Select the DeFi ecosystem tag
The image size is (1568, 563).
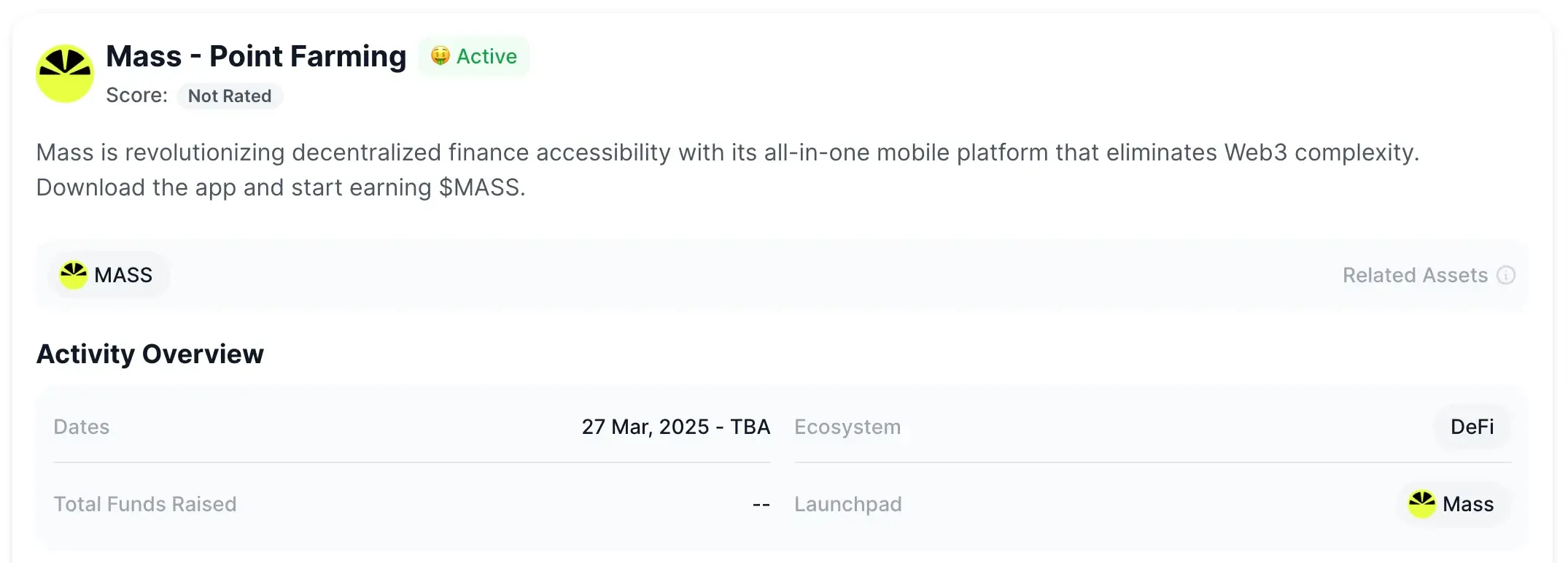click(1471, 427)
